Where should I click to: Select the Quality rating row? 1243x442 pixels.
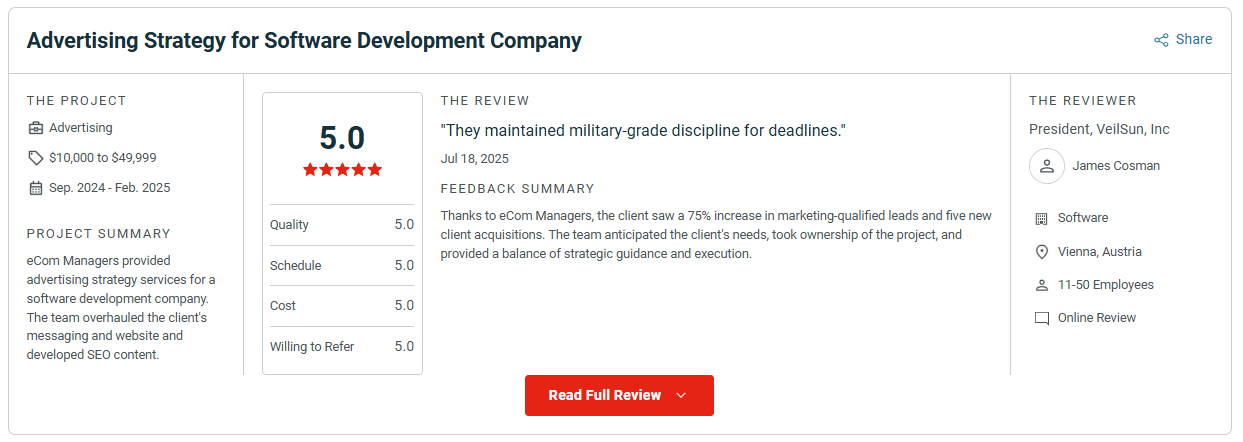coord(342,225)
